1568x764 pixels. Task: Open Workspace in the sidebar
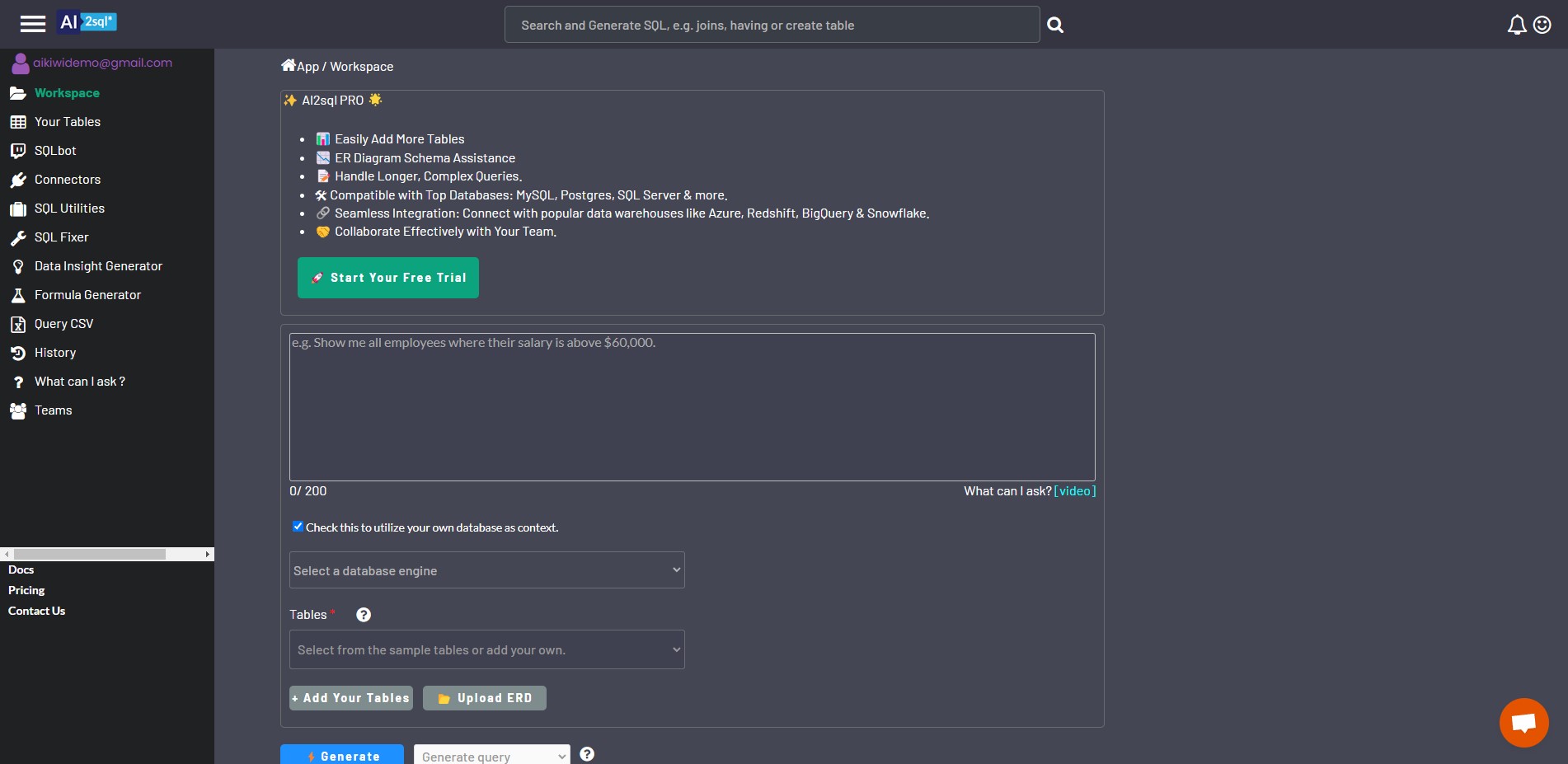coord(67,93)
